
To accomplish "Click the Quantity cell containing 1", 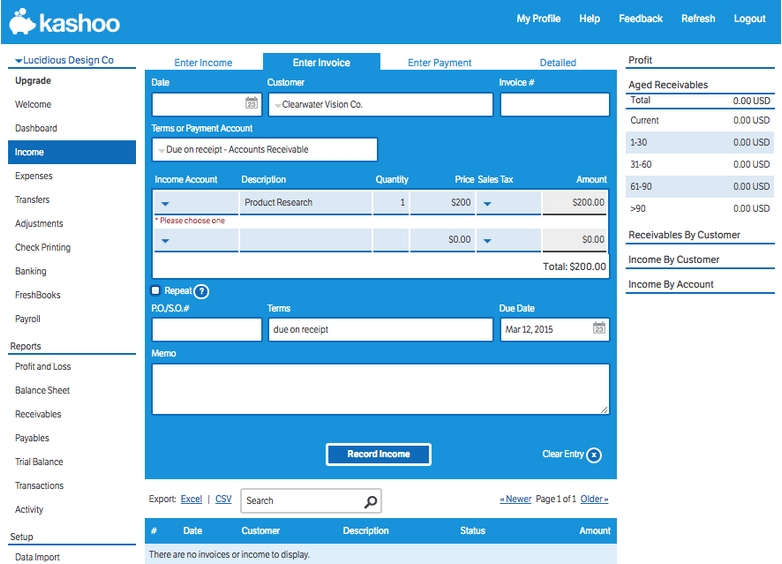I will [391, 203].
